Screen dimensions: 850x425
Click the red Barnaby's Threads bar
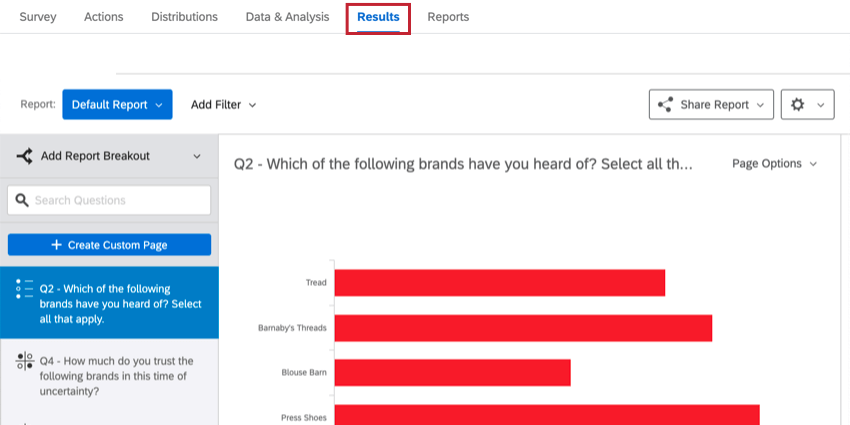coord(523,328)
